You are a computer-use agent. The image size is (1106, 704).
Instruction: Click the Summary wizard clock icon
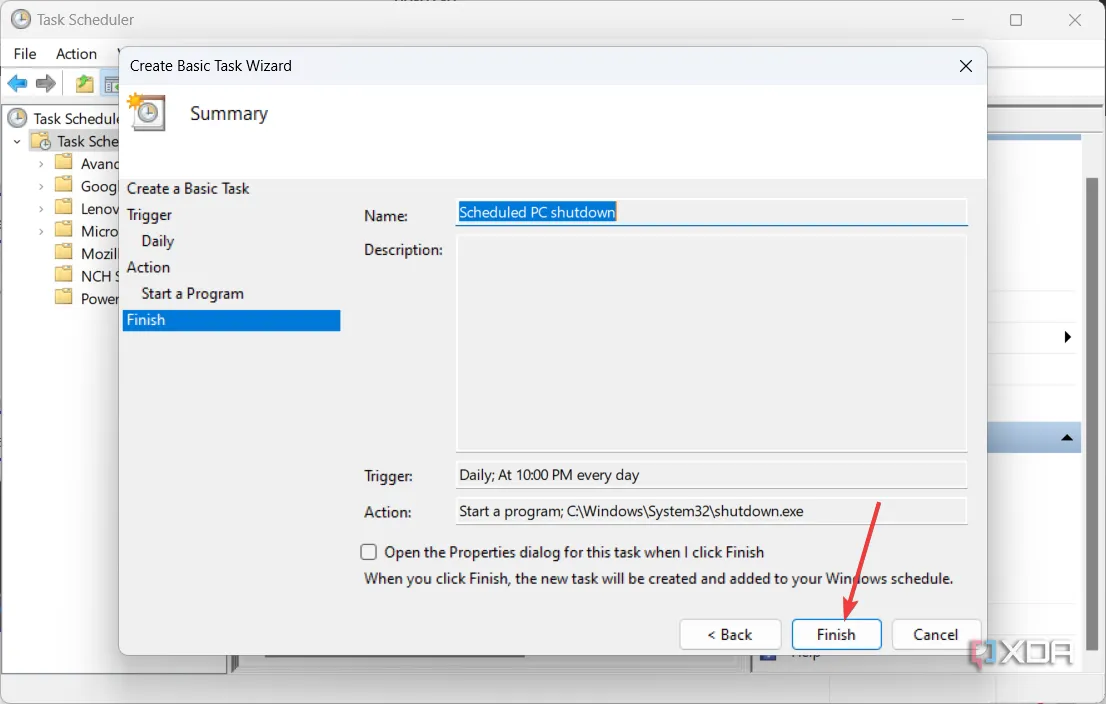tap(147, 113)
